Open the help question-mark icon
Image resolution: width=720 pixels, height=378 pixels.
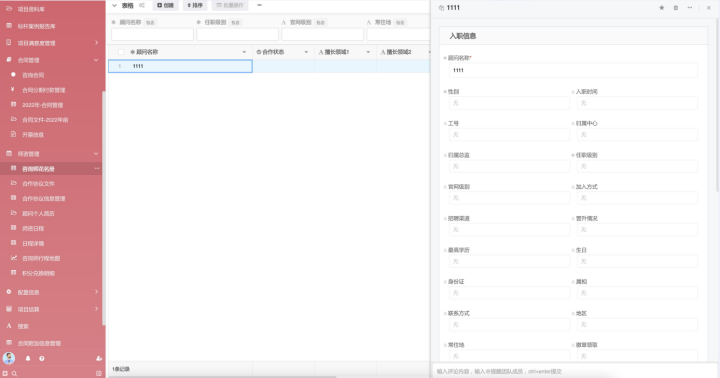pyautogui.click(x=42, y=358)
